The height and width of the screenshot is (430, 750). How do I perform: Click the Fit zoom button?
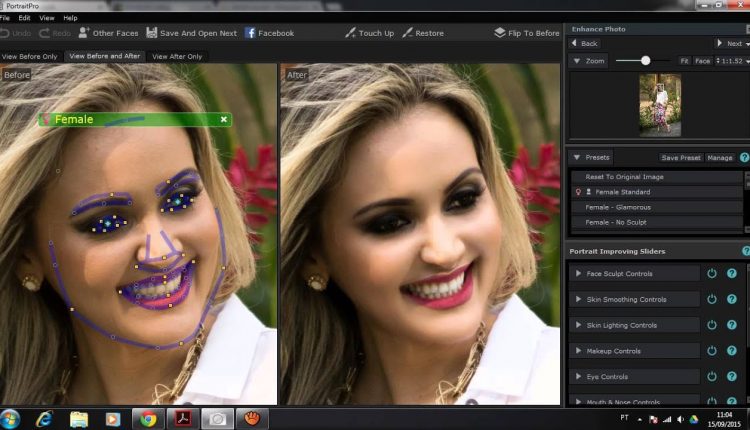[x=684, y=61]
